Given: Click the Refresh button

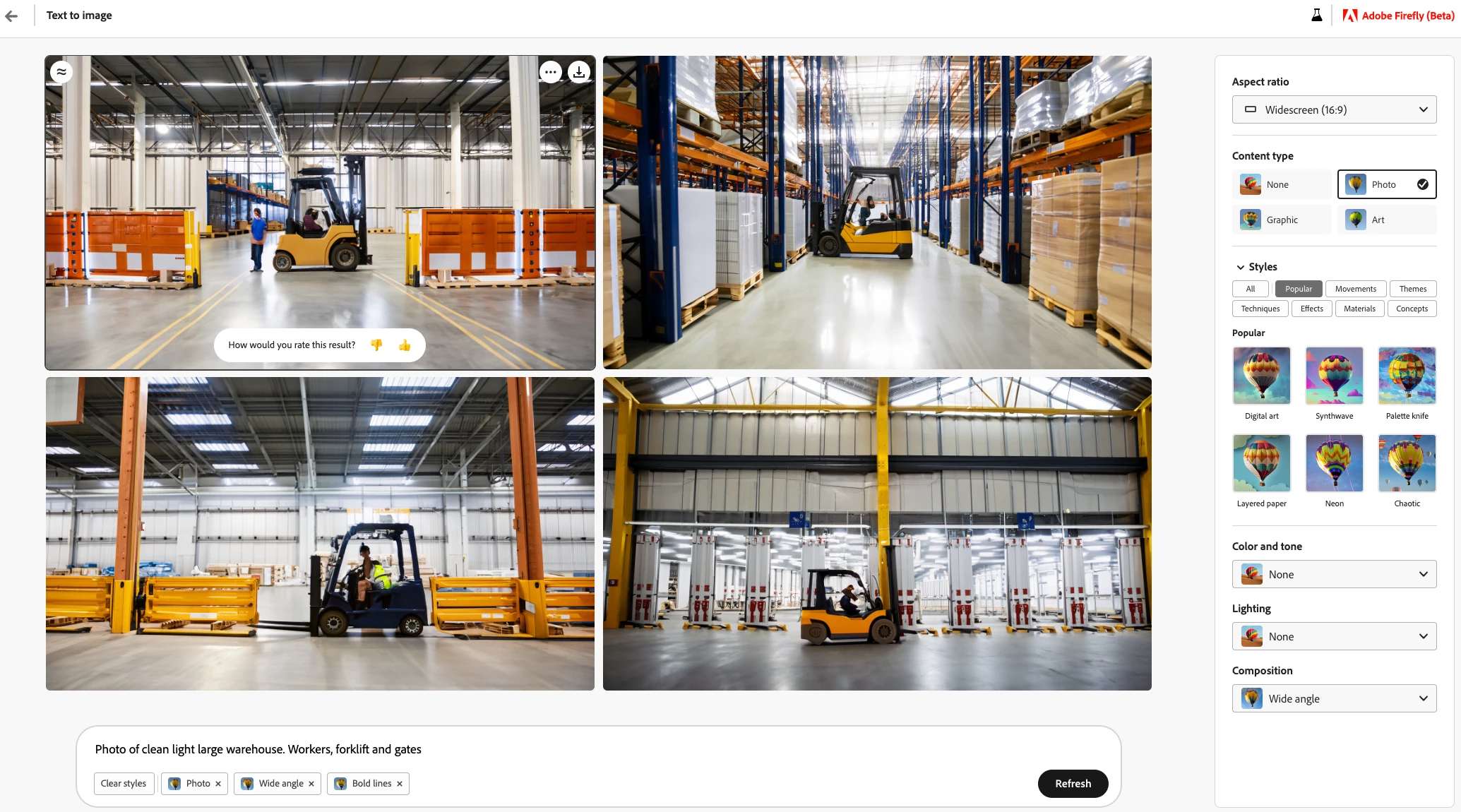Looking at the screenshot, I should (x=1073, y=784).
